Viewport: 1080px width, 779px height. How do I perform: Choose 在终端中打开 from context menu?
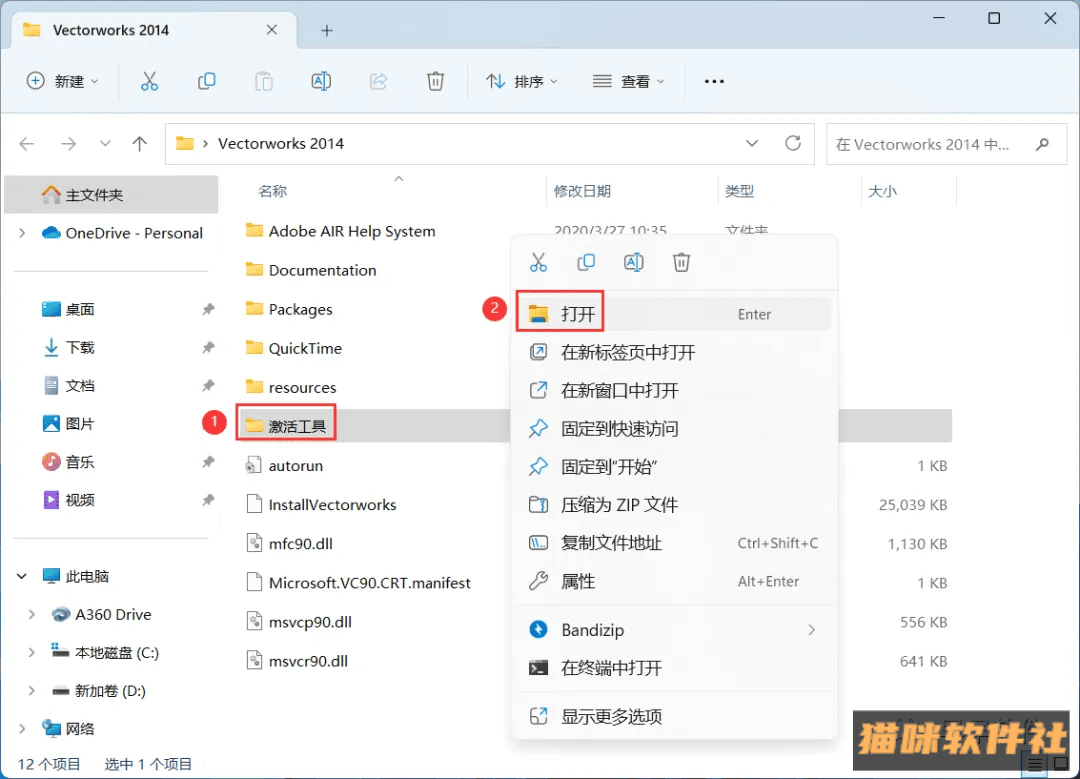point(674,667)
